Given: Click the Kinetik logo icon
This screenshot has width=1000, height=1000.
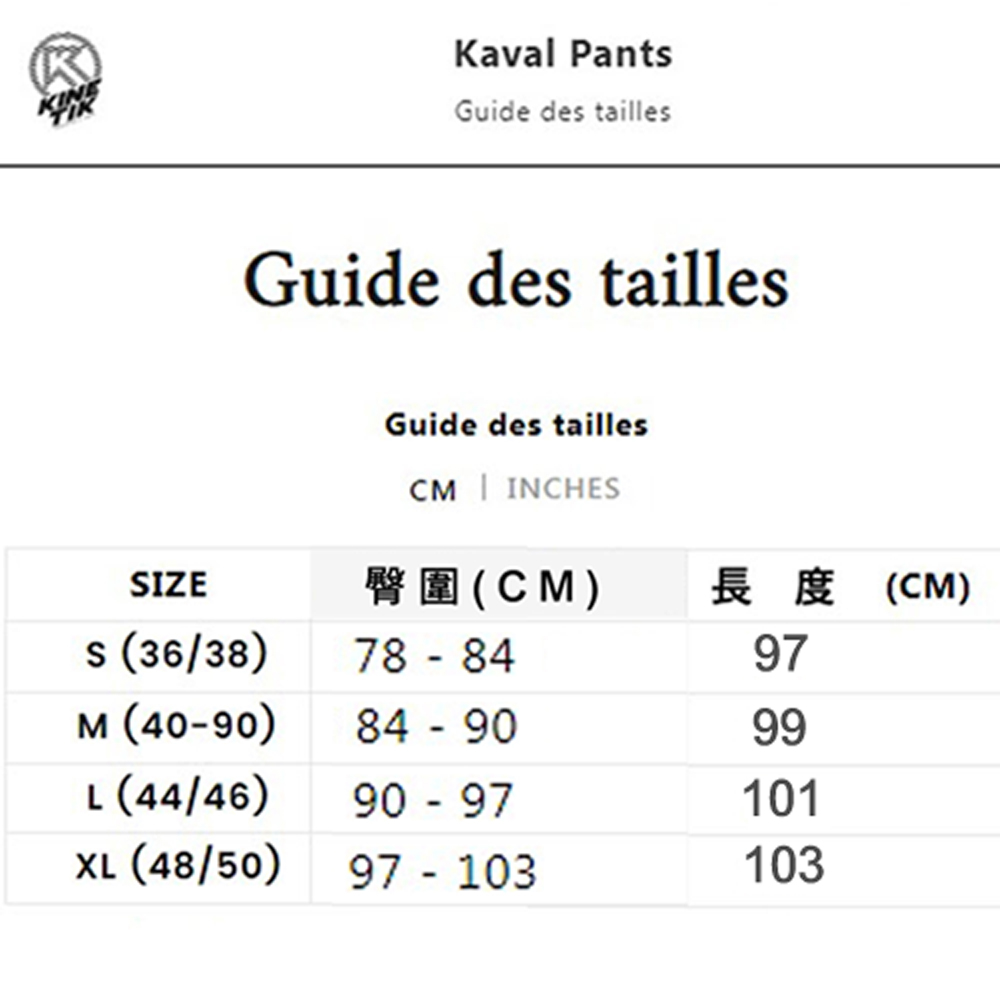Looking at the screenshot, I should point(66,79).
